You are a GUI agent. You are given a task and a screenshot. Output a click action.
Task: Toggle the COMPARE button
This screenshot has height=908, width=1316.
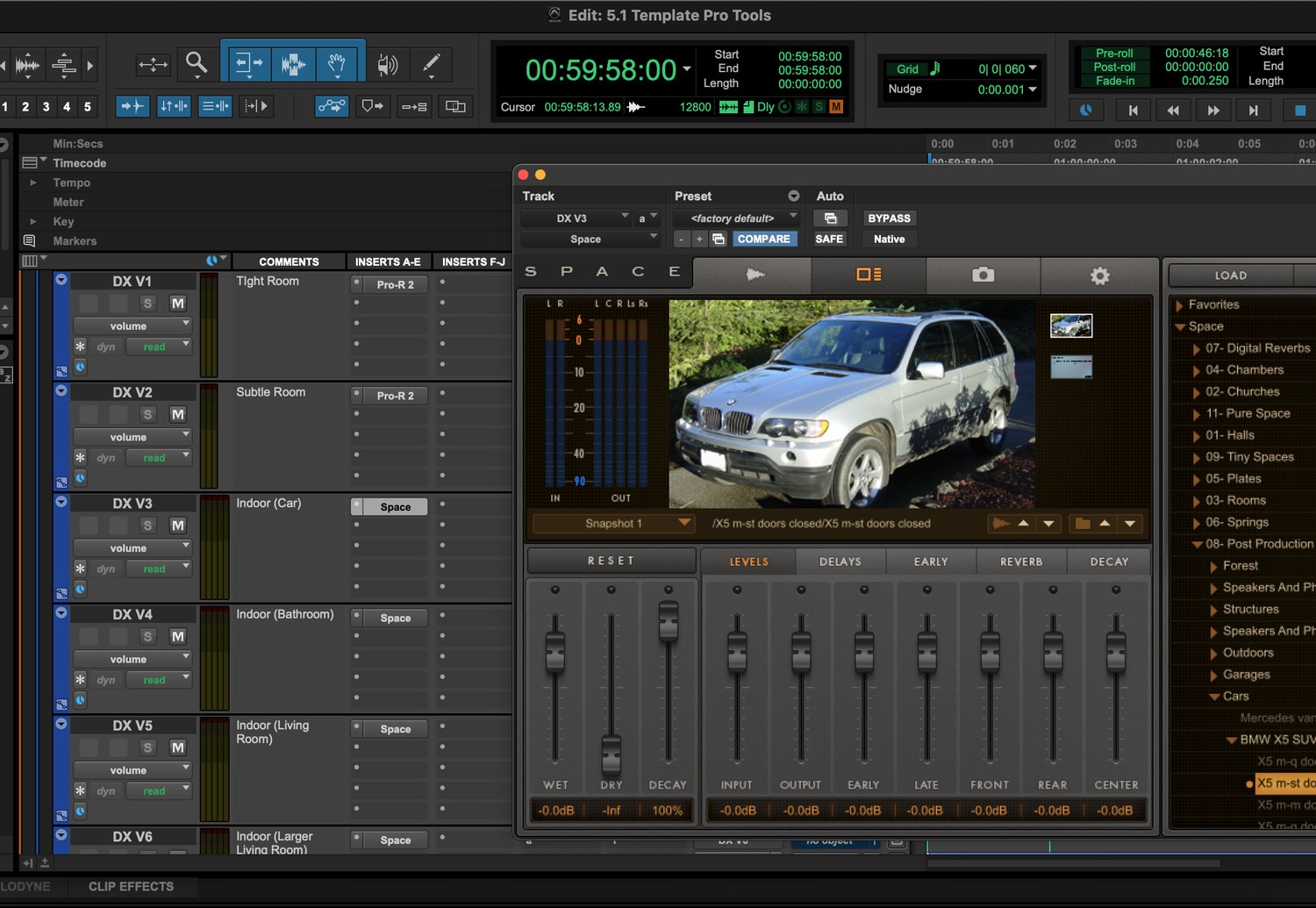coord(763,239)
